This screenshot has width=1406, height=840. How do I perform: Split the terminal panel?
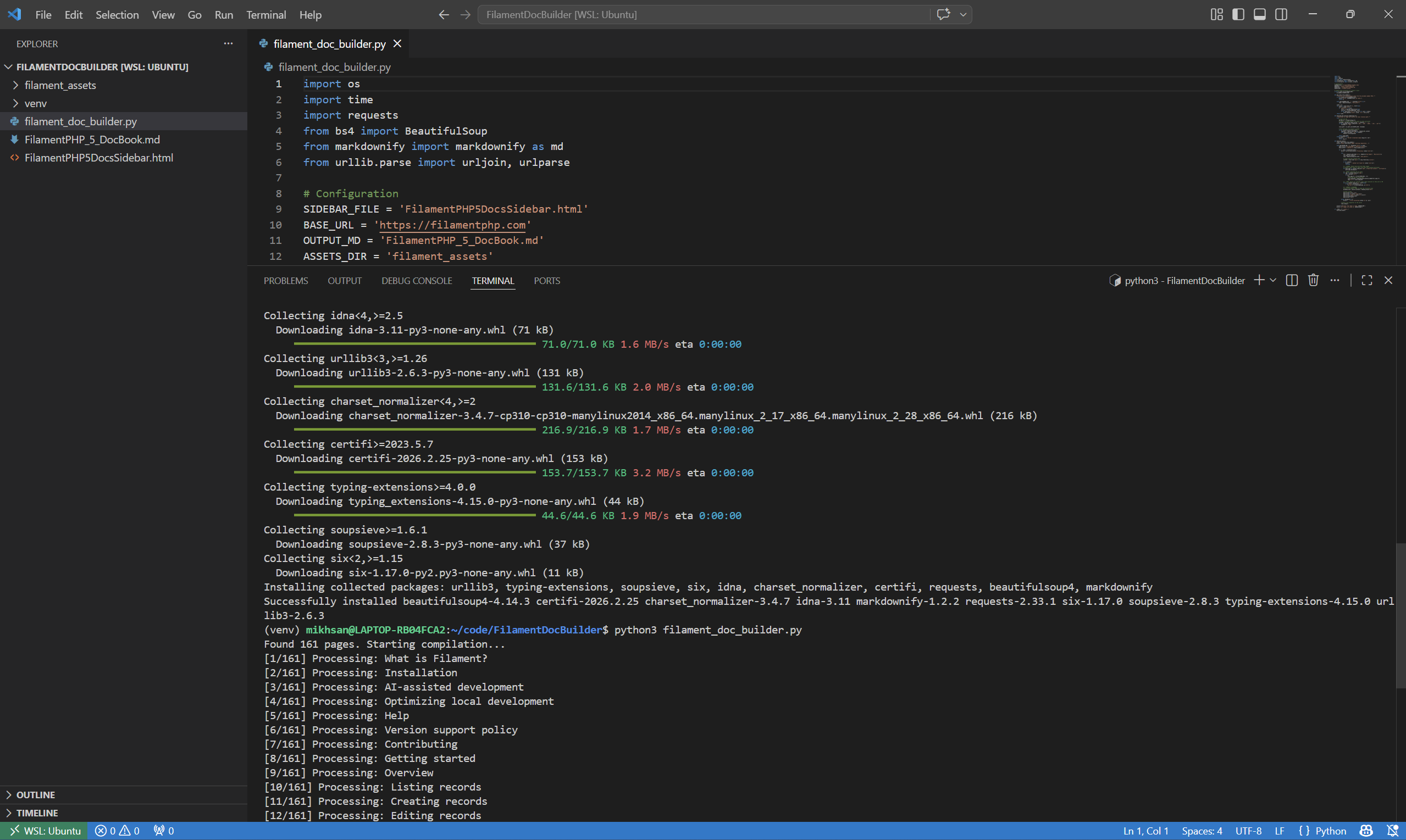[x=1292, y=280]
